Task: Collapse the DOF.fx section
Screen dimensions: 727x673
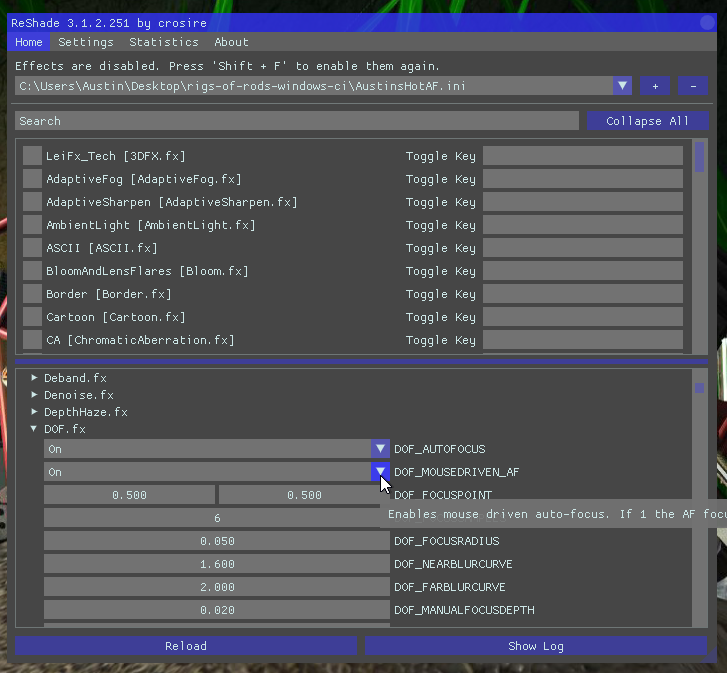Action: click(x=34, y=429)
